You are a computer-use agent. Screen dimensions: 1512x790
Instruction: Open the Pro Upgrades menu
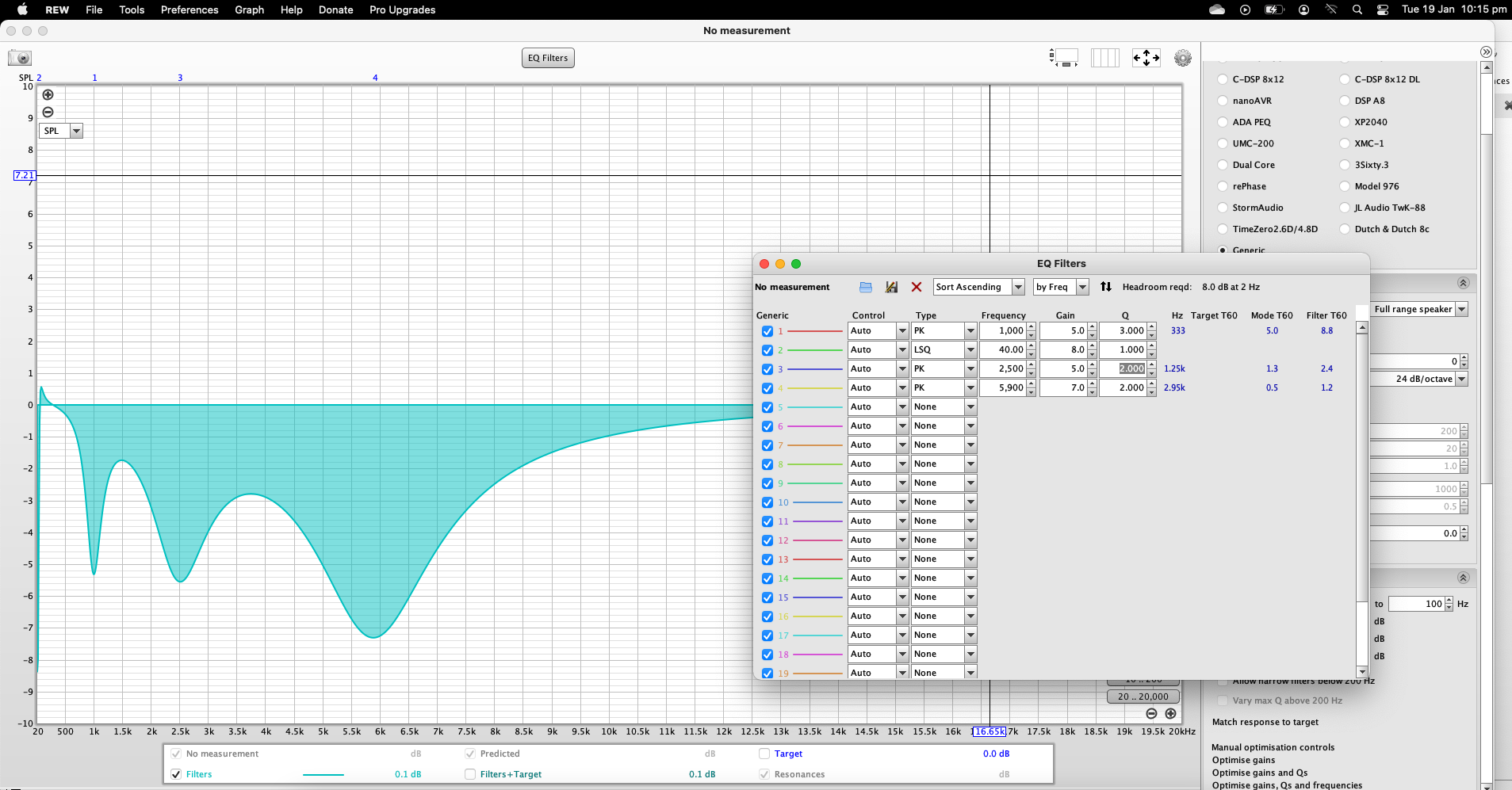[402, 10]
